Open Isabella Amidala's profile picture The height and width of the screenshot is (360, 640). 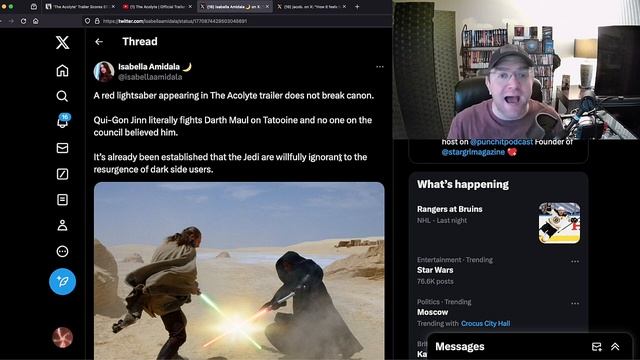[104, 71]
